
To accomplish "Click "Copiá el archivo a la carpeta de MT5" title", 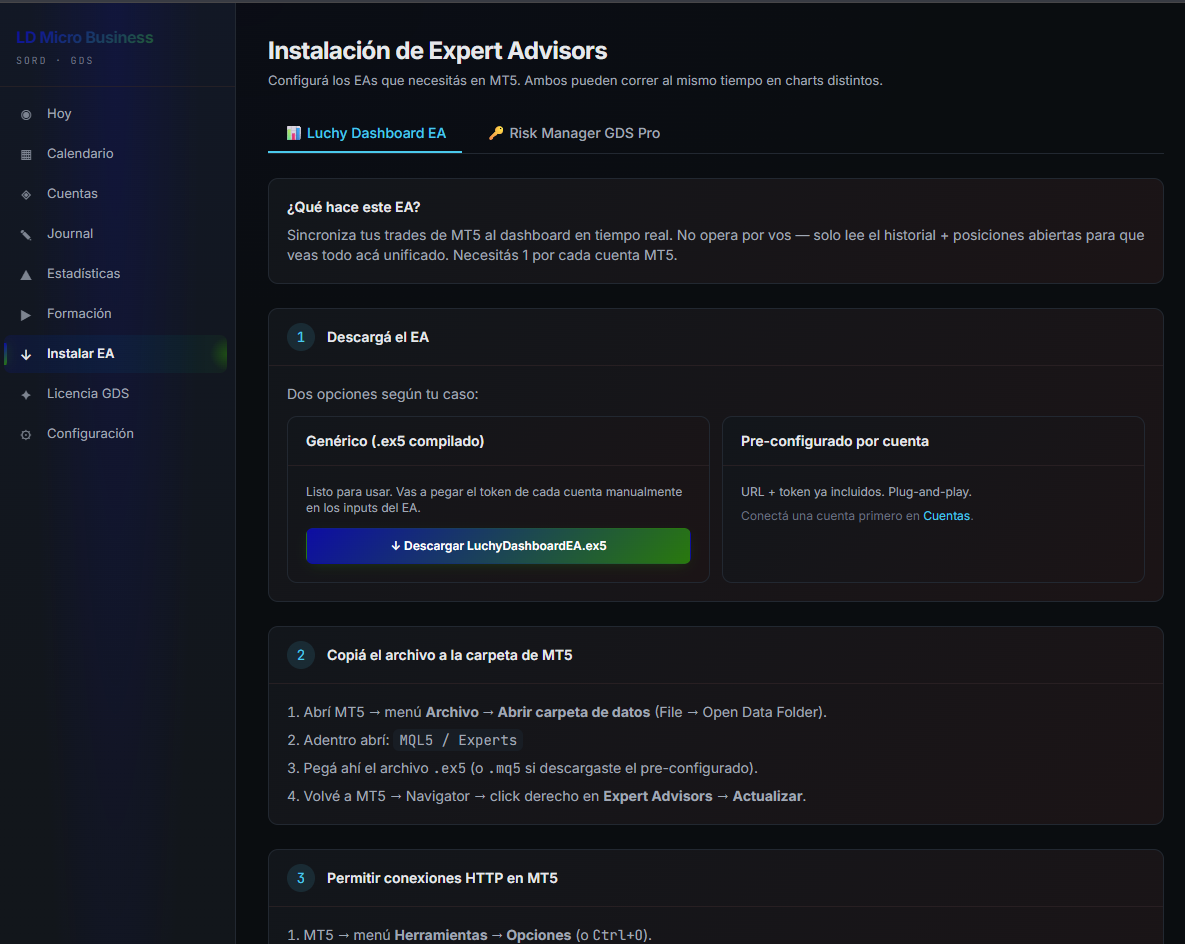I will [x=450, y=655].
